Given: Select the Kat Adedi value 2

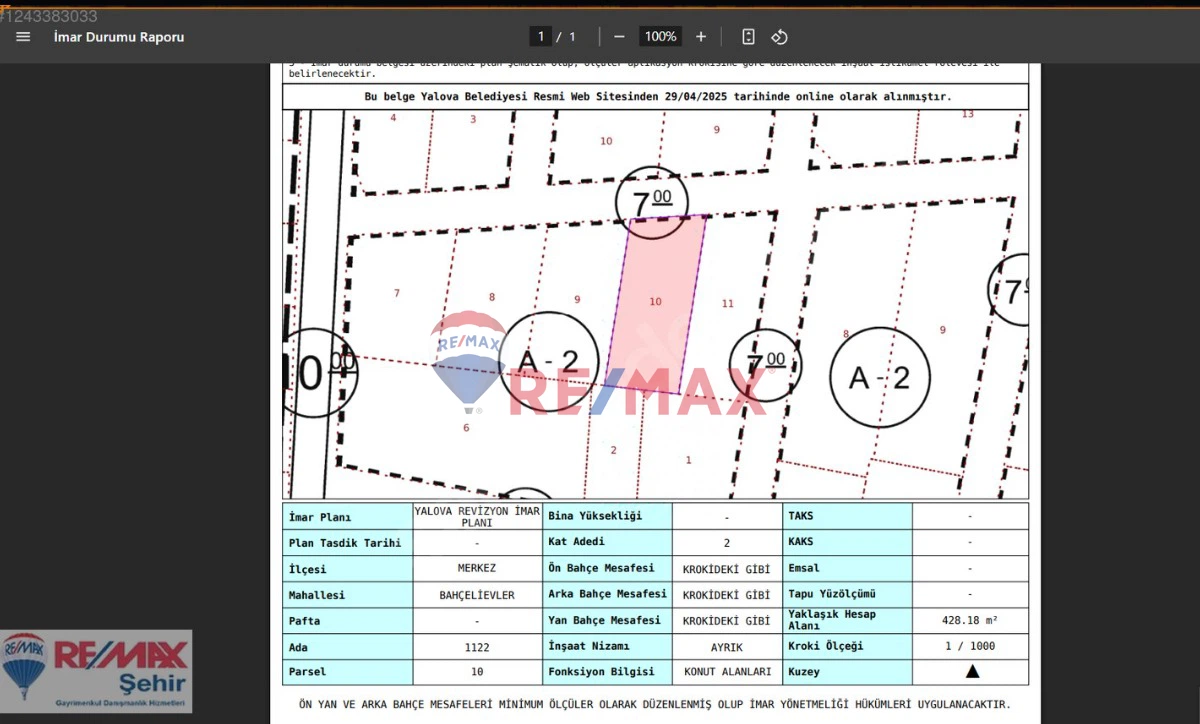Looking at the screenshot, I should pos(727,543).
